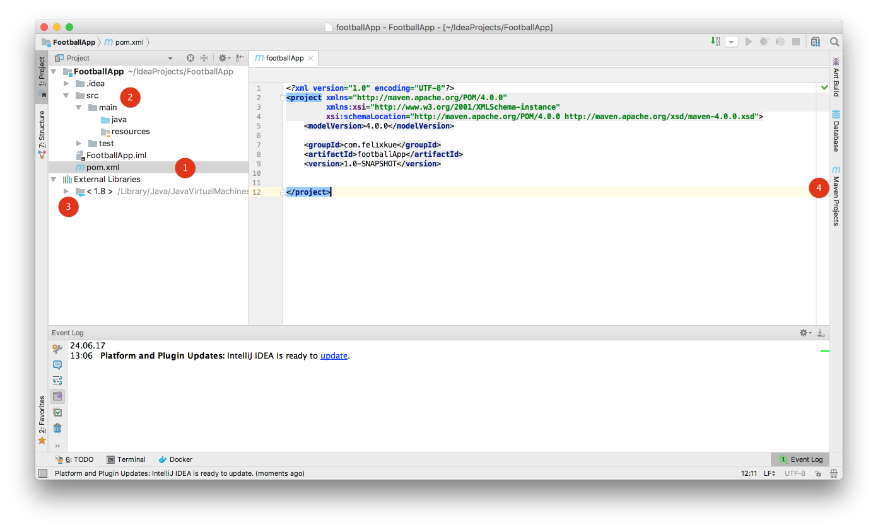The width and height of the screenshot is (878, 530).
Task: Click the Search Everywhere magnifier icon
Action: coord(834,42)
